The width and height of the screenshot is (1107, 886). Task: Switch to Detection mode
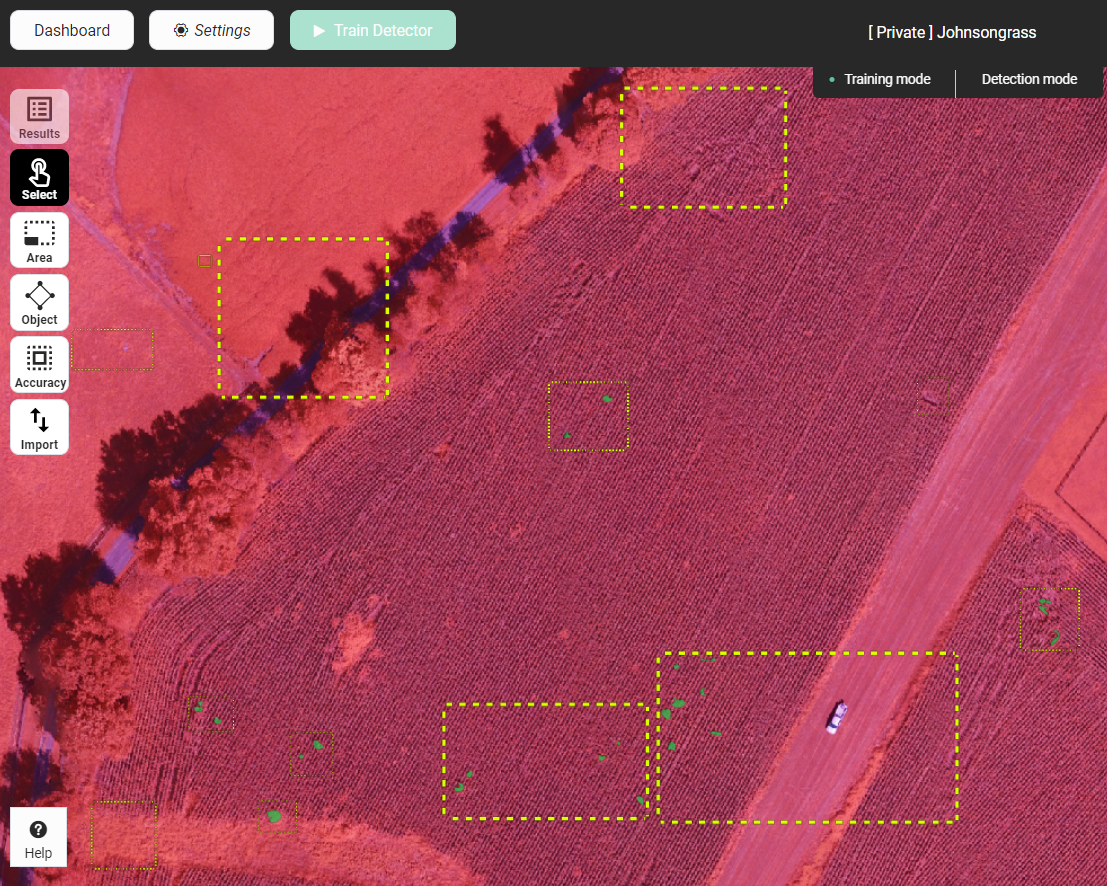pos(1029,80)
